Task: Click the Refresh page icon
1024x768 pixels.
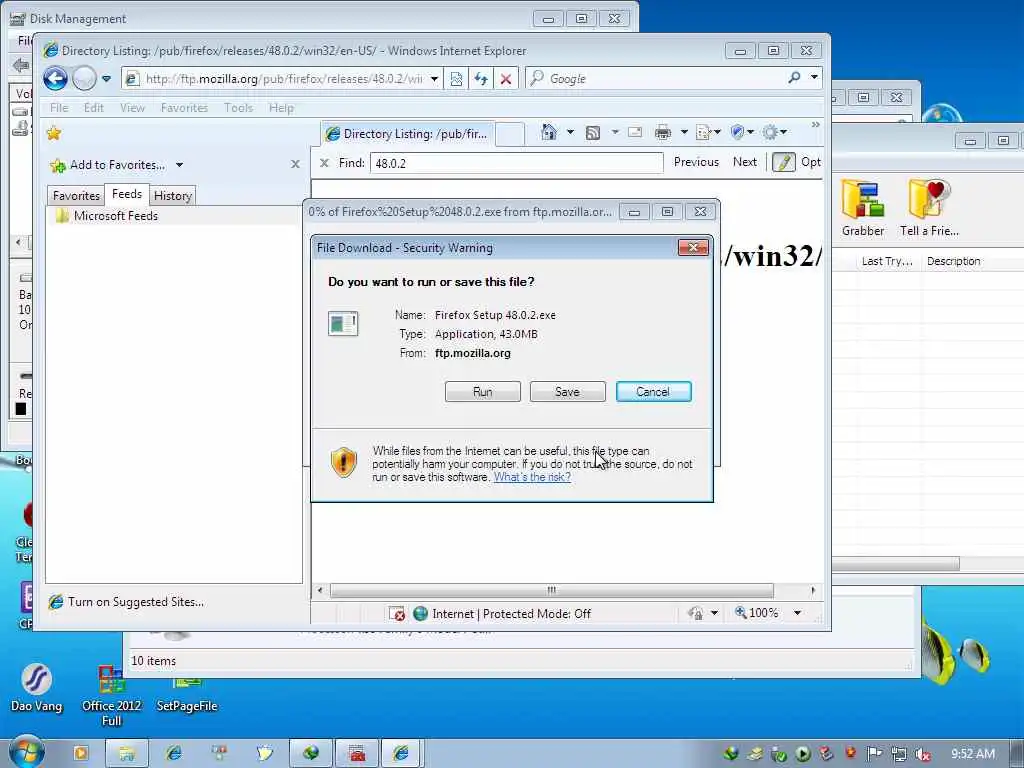Action: coord(481,79)
